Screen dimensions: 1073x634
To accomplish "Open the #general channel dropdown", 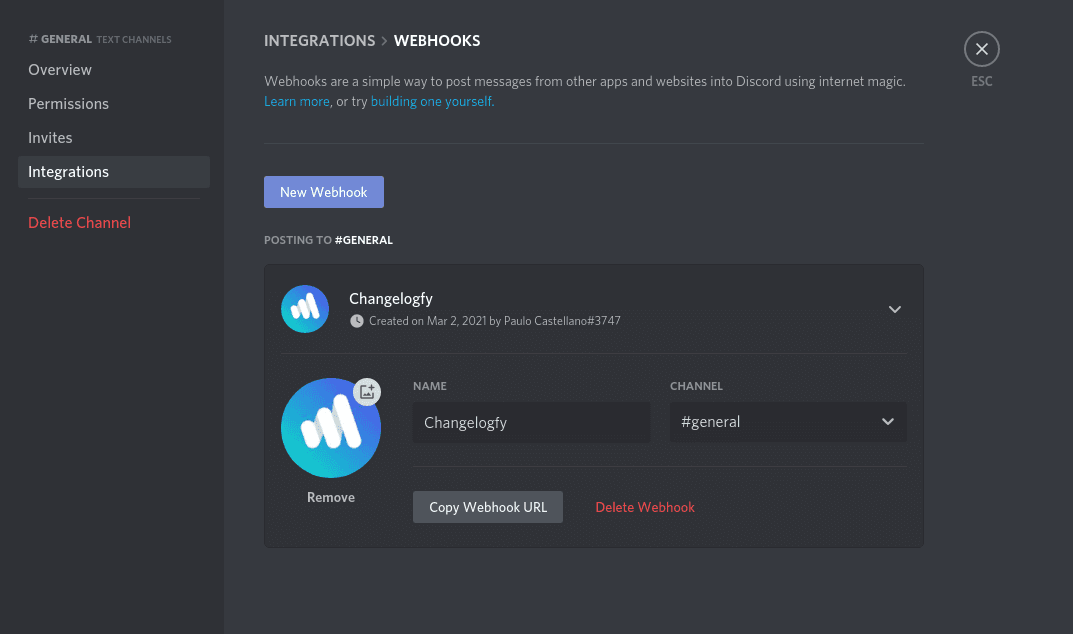I will tap(788, 422).
